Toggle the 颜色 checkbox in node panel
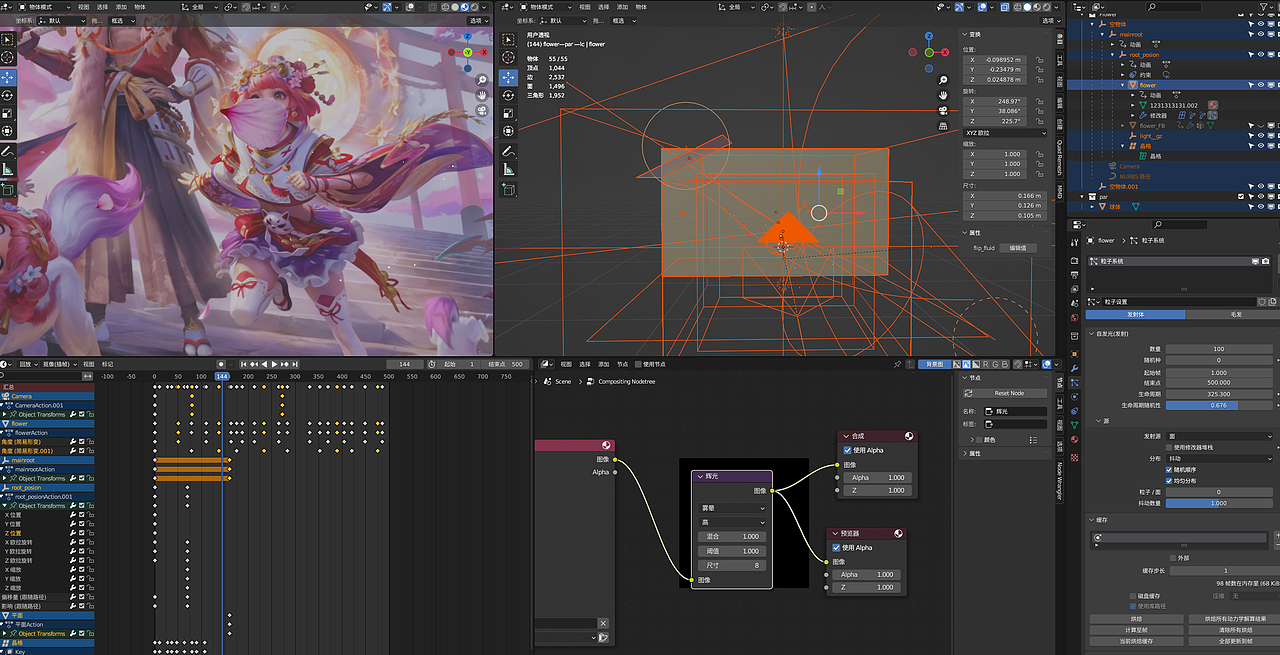 (977, 439)
